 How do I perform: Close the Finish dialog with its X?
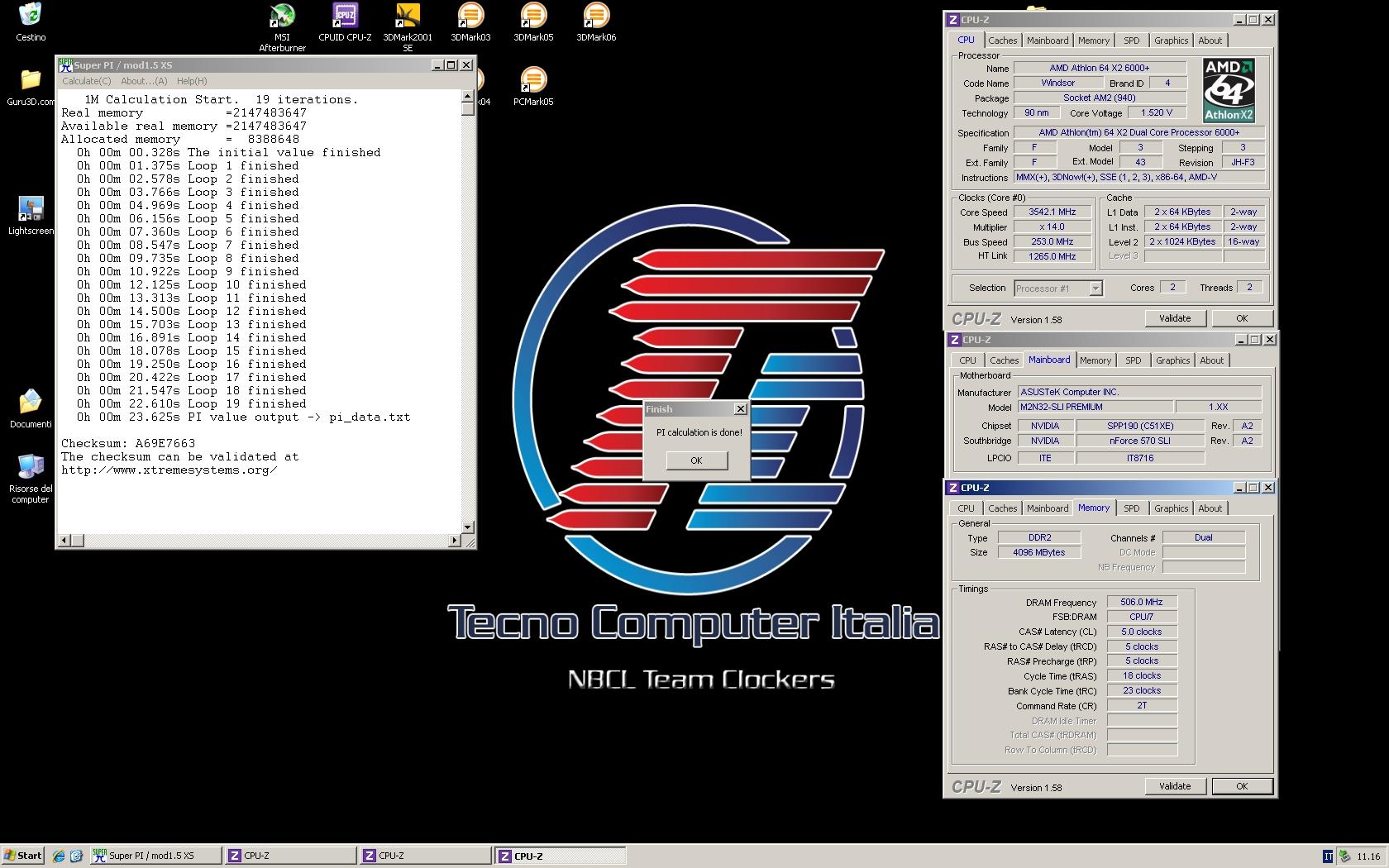pyautogui.click(x=741, y=409)
